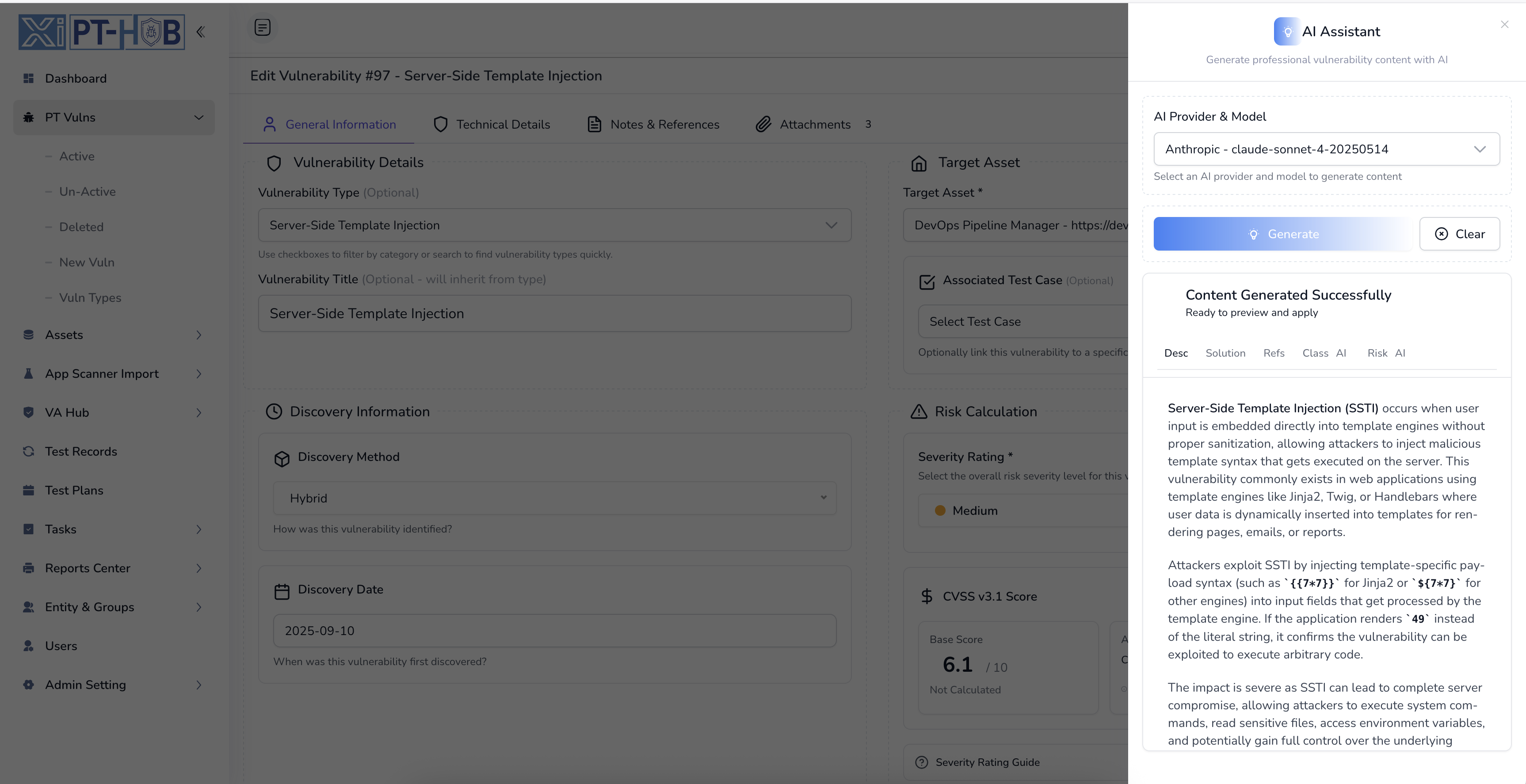Click the VA Hub shield icon
Viewport: 1526px width, 784px height.
(28, 412)
